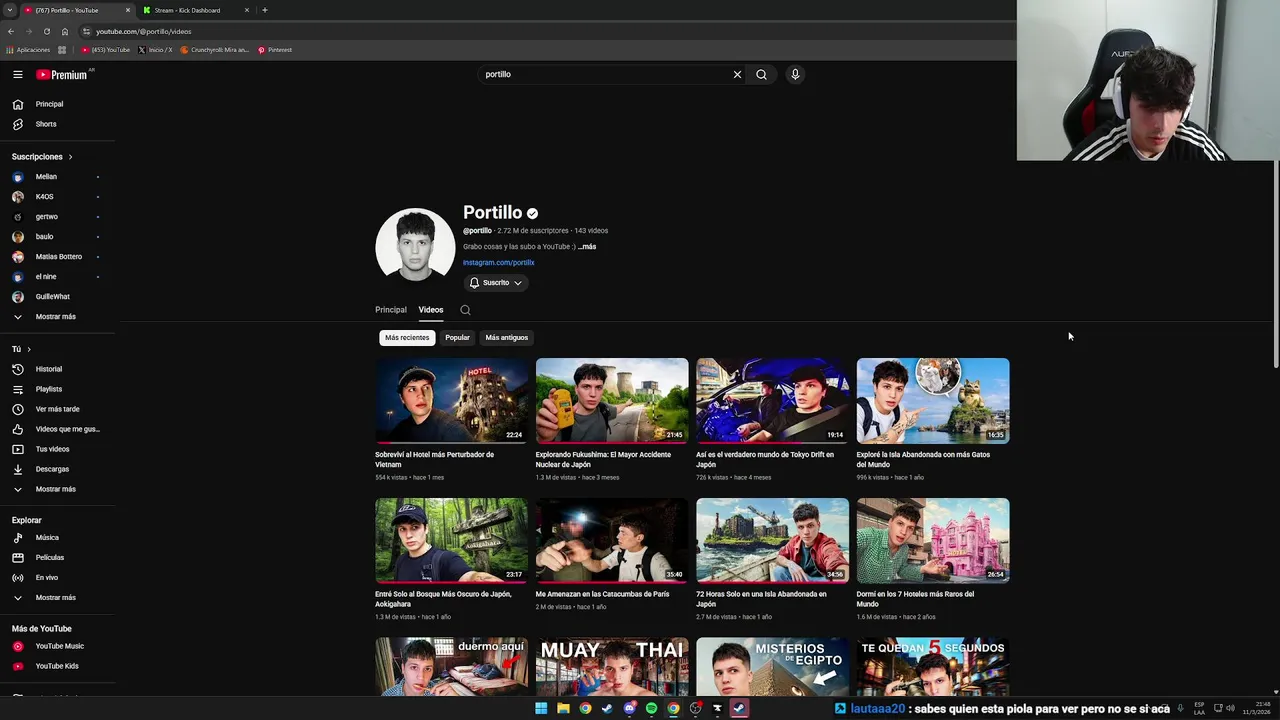The image size is (1280, 720).
Task: Open YouTube Kids from sidebar
Action: point(57,666)
